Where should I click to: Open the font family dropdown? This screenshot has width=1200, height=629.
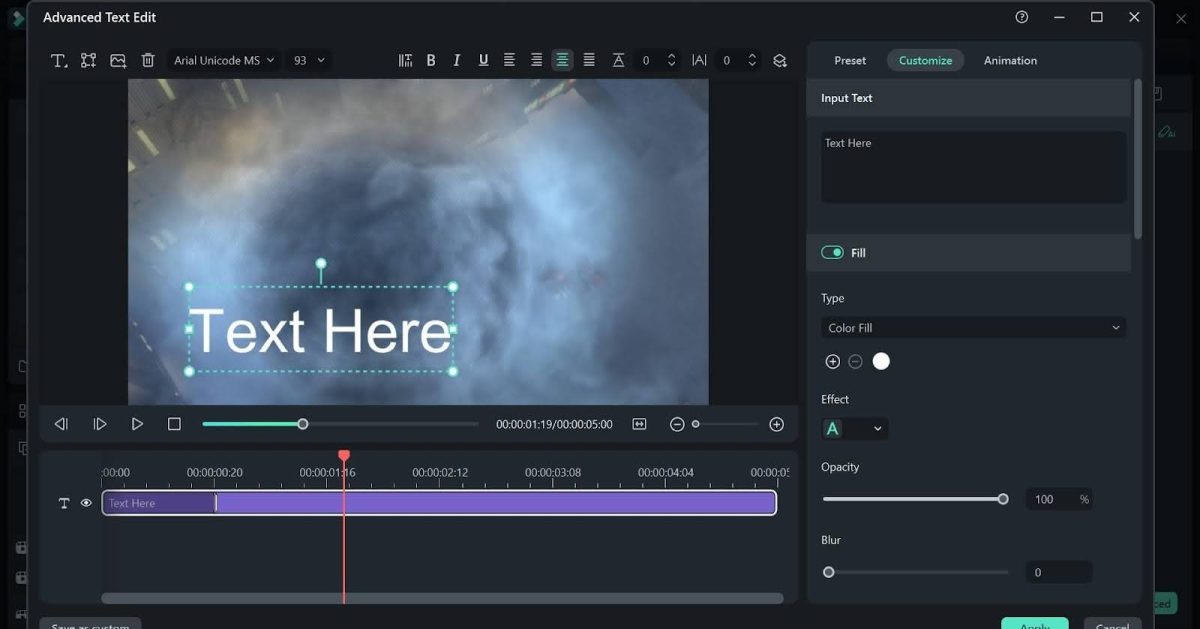(x=222, y=60)
